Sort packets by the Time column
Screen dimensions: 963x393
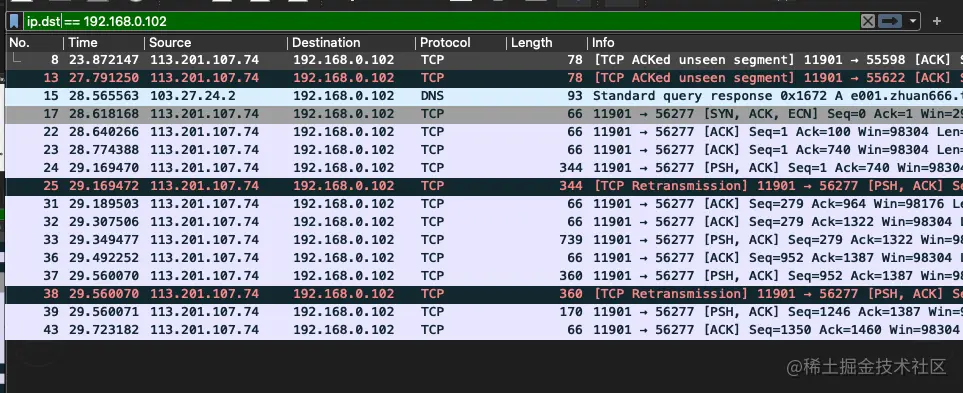pos(104,43)
